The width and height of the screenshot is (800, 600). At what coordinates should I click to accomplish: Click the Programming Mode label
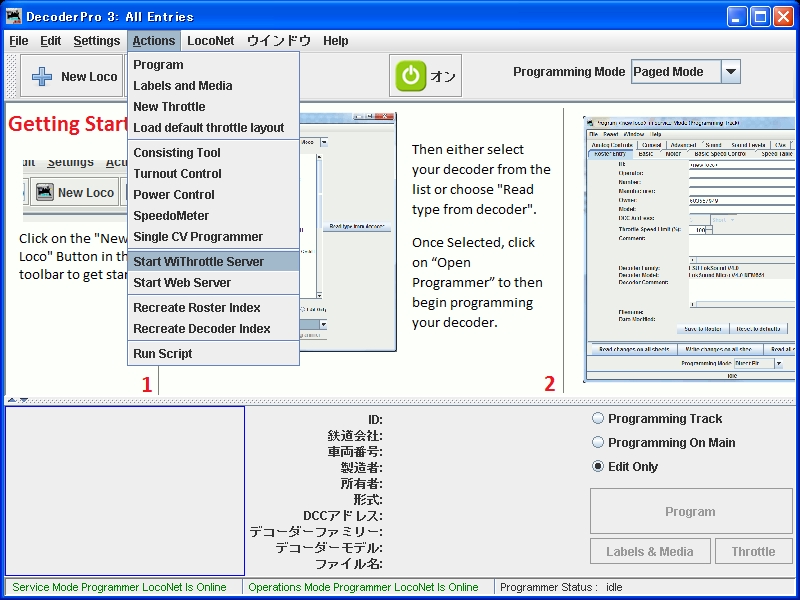click(569, 72)
